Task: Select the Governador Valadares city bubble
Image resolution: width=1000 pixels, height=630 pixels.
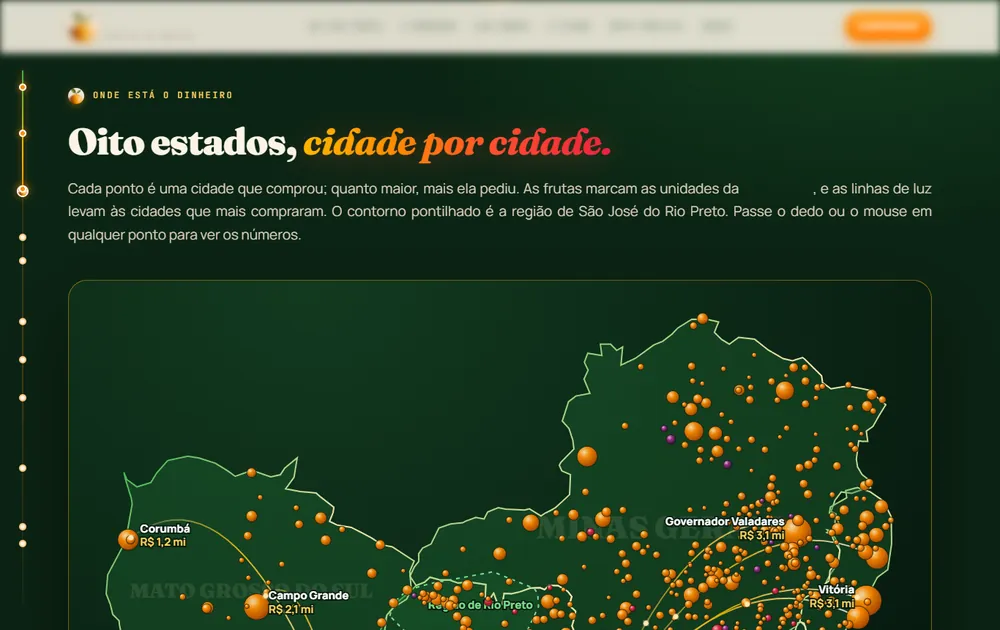Action: [x=797, y=531]
